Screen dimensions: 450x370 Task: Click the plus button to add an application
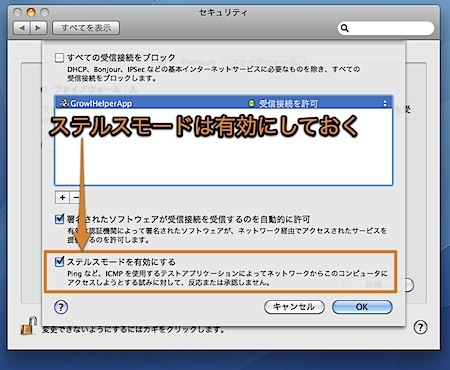pos(62,197)
